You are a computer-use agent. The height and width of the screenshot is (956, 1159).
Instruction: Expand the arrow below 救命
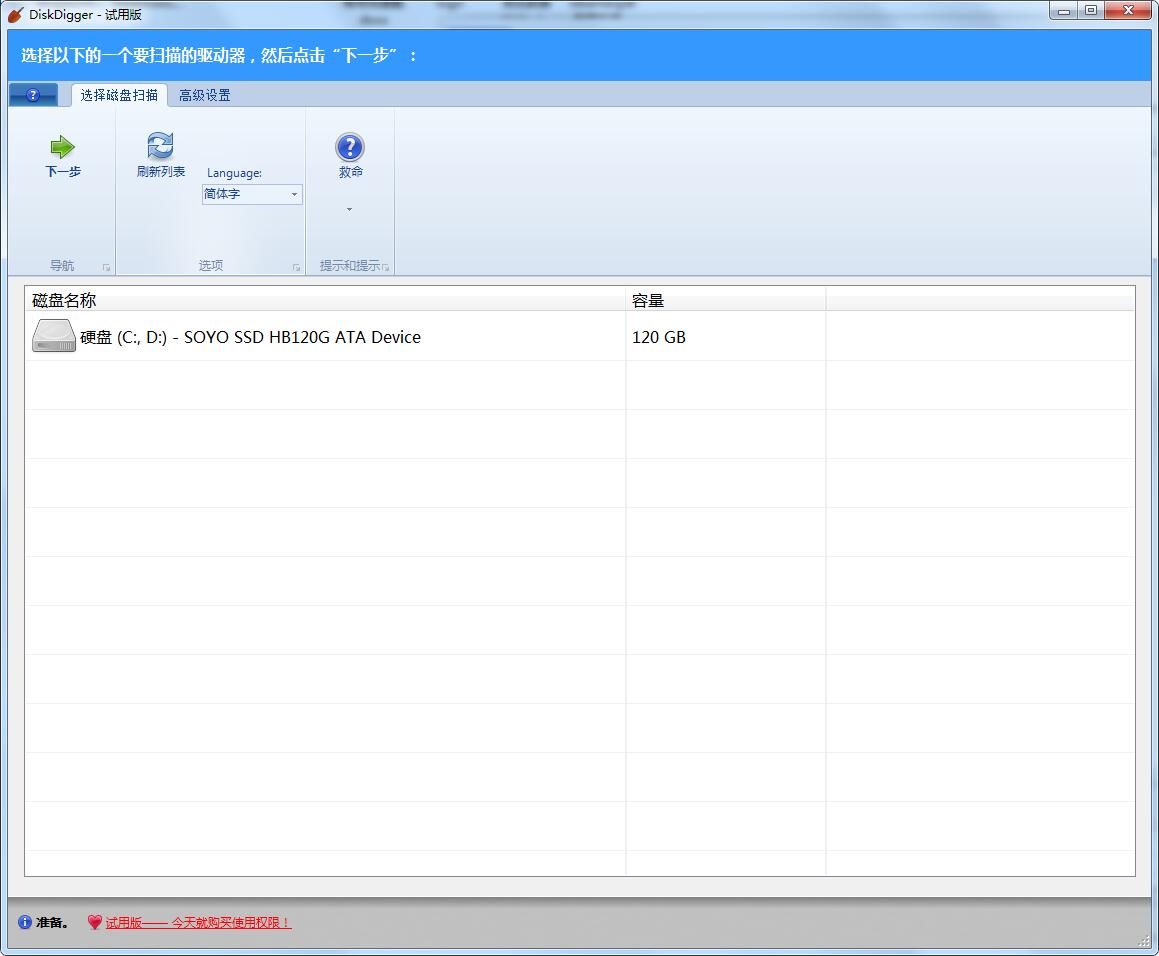click(x=350, y=209)
